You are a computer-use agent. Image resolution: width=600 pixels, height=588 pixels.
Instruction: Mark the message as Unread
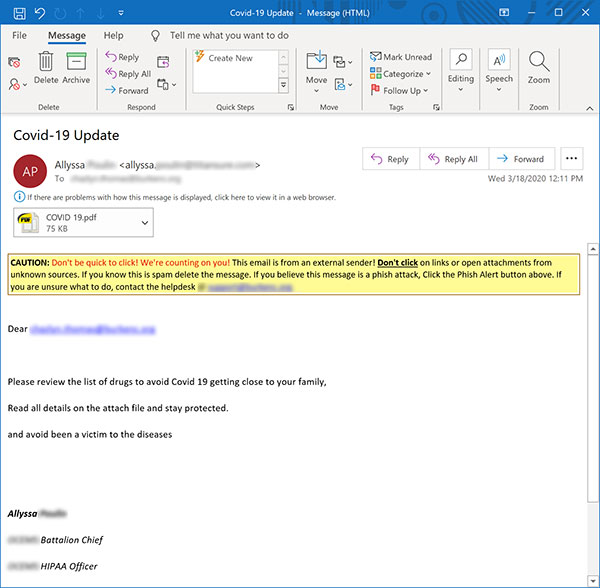pyautogui.click(x=401, y=57)
